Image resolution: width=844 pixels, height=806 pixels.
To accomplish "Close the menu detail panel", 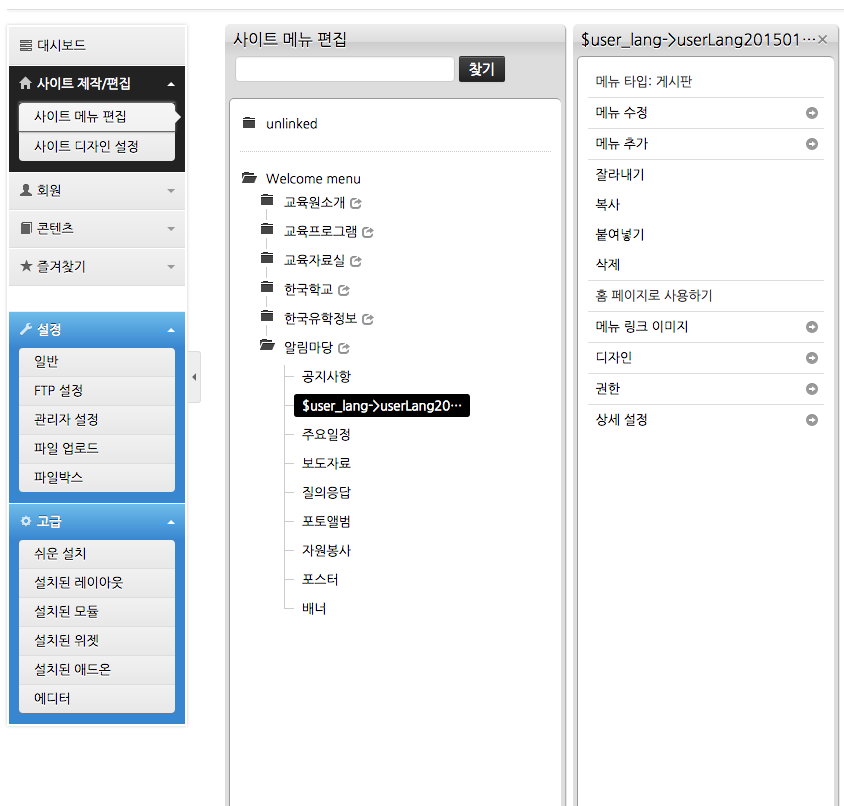I will point(822,39).
